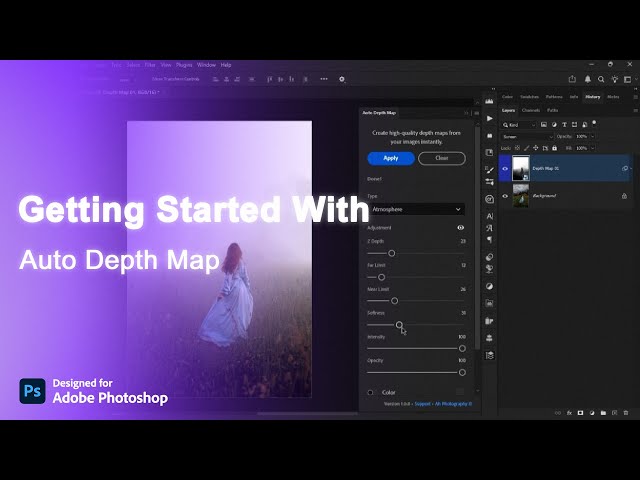640x480 pixels.
Task: Open the stacked Layers icon in dock
Action: click(489, 356)
